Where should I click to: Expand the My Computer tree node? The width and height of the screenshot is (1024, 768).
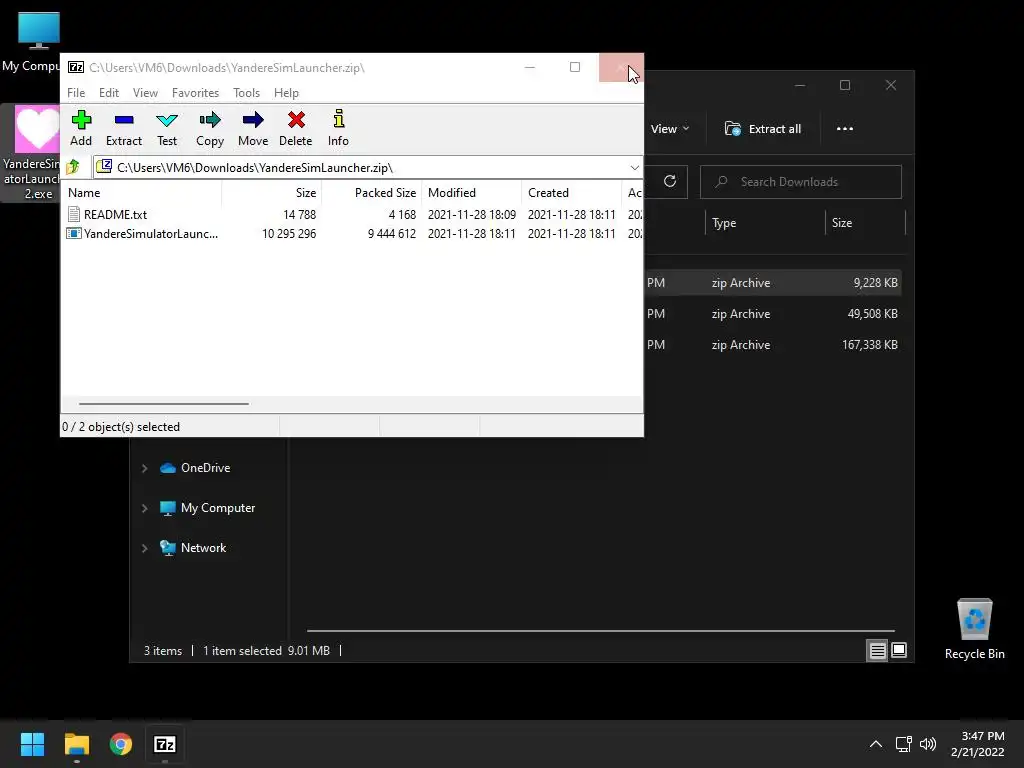[x=144, y=508]
